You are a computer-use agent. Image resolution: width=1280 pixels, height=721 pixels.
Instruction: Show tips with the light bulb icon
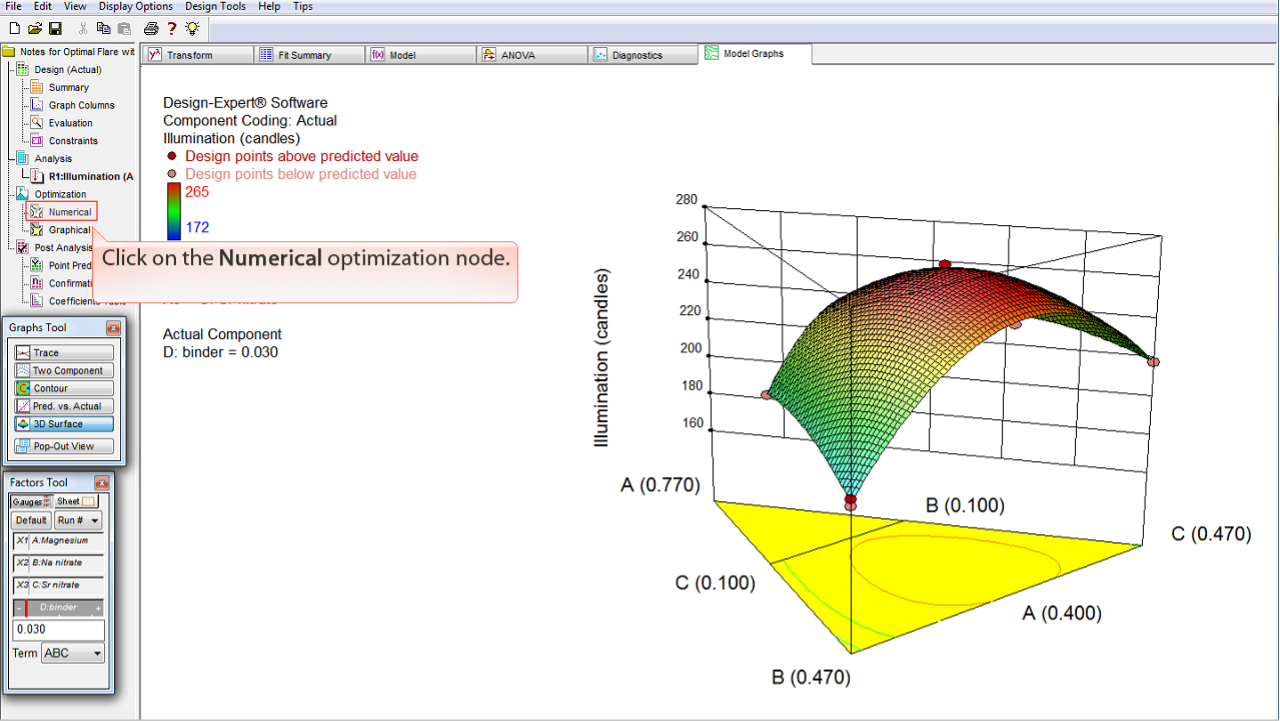(192, 28)
